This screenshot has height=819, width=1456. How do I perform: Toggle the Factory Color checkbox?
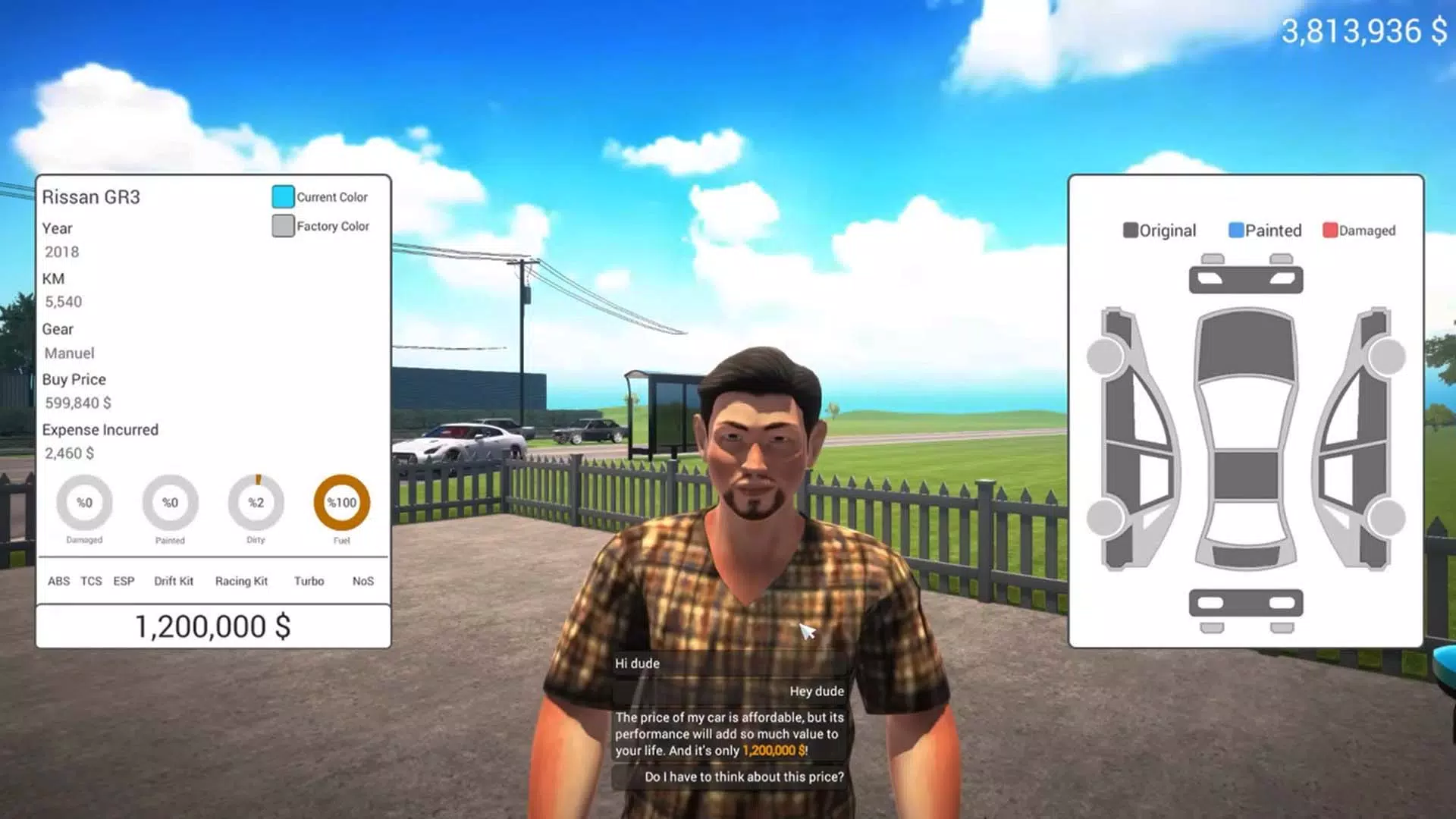point(283,225)
